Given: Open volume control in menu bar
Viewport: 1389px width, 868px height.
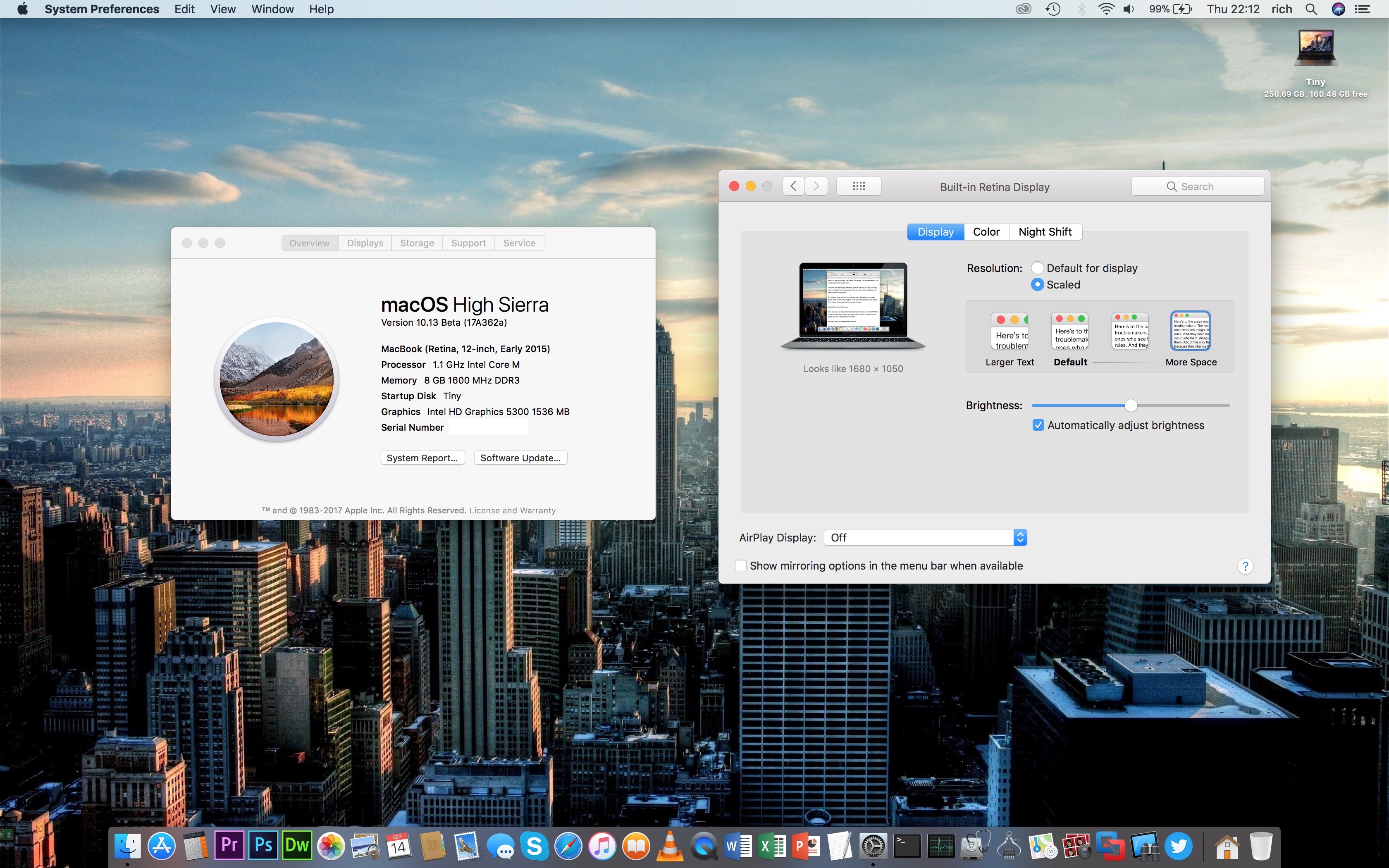Looking at the screenshot, I should [1129, 9].
